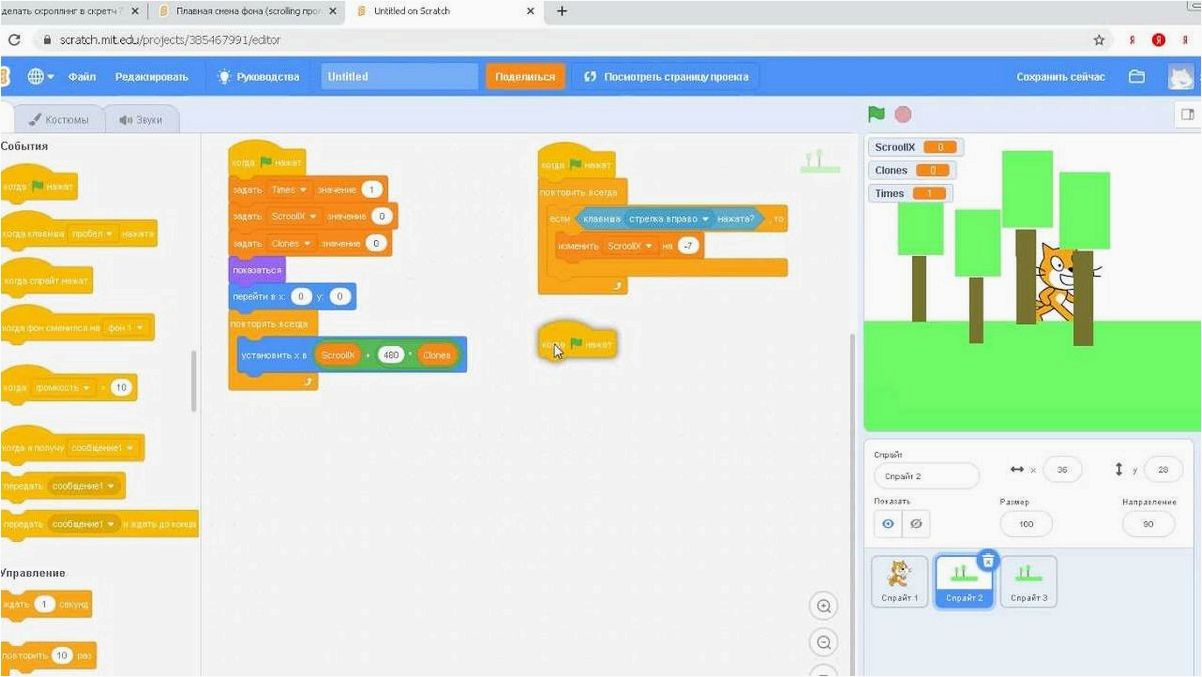The width and height of the screenshot is (1202, 677).
Task: Reload the browser page
Action: pyautogui.click(x=14, y=40)
